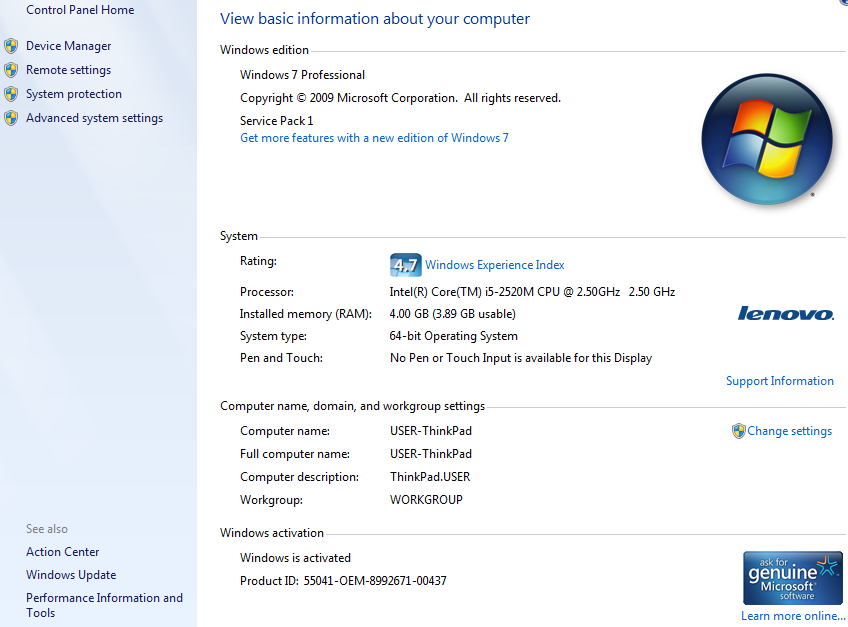Viewport: 848px width, 627px height.
Task: Click the 'Rating:' label
Action: point(259,261)
